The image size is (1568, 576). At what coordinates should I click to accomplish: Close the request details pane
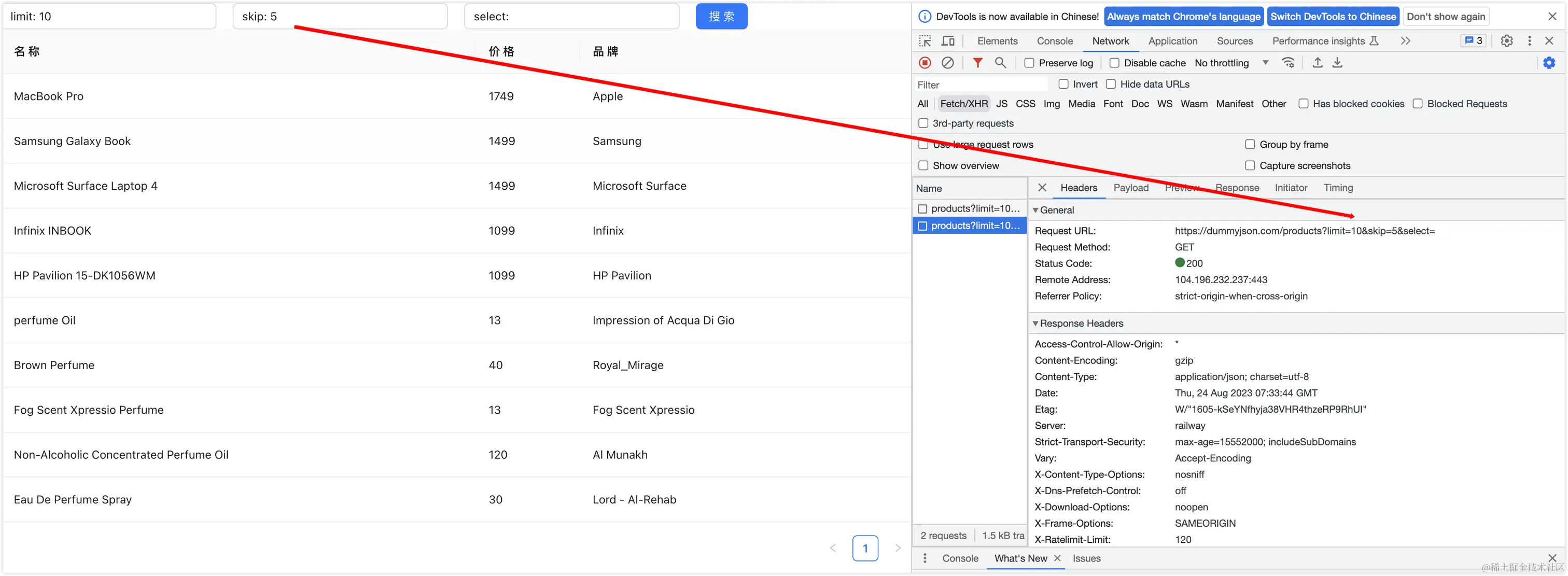coord(1042,188)
